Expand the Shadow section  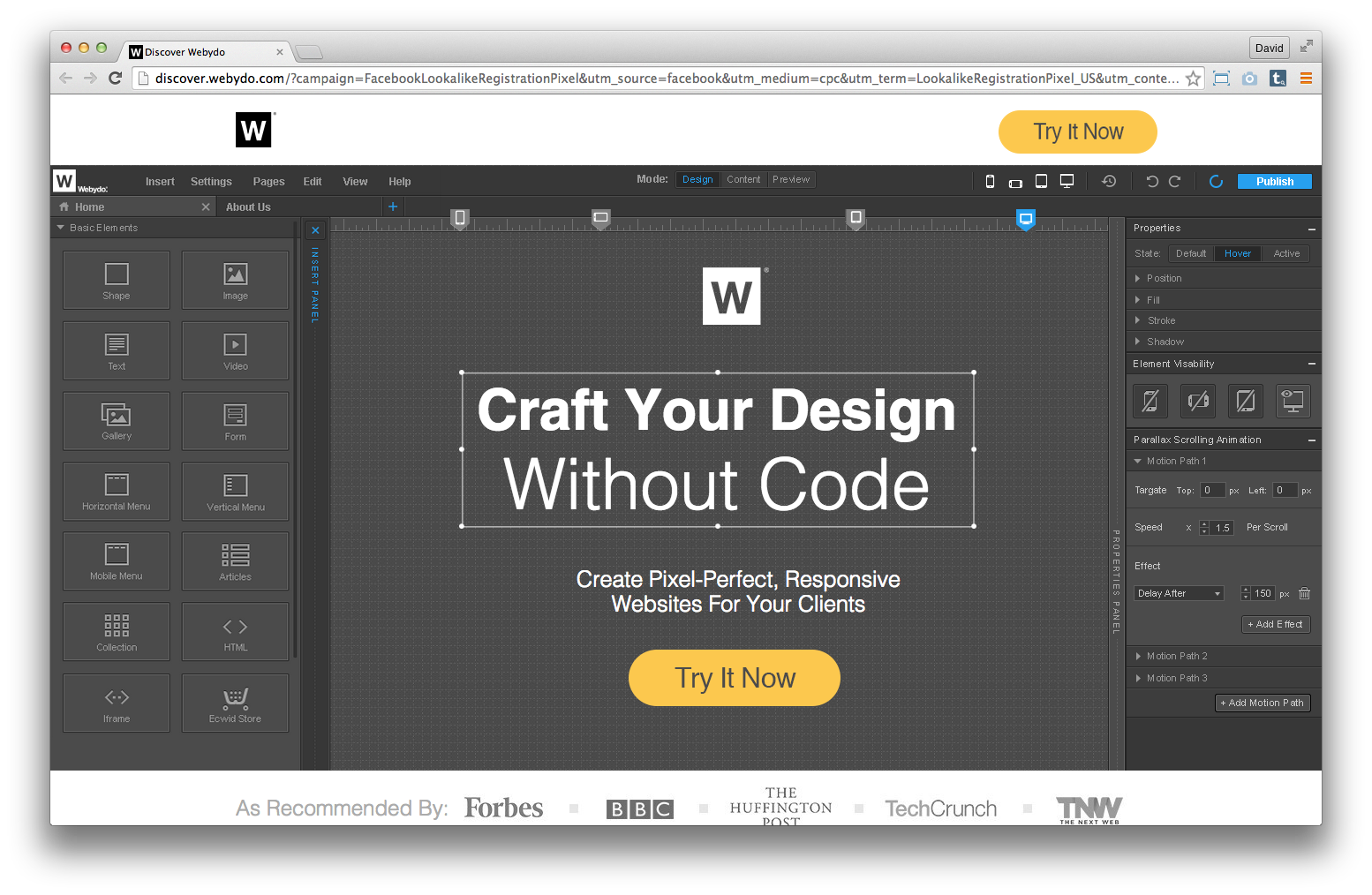click(x=1224, y=342)
